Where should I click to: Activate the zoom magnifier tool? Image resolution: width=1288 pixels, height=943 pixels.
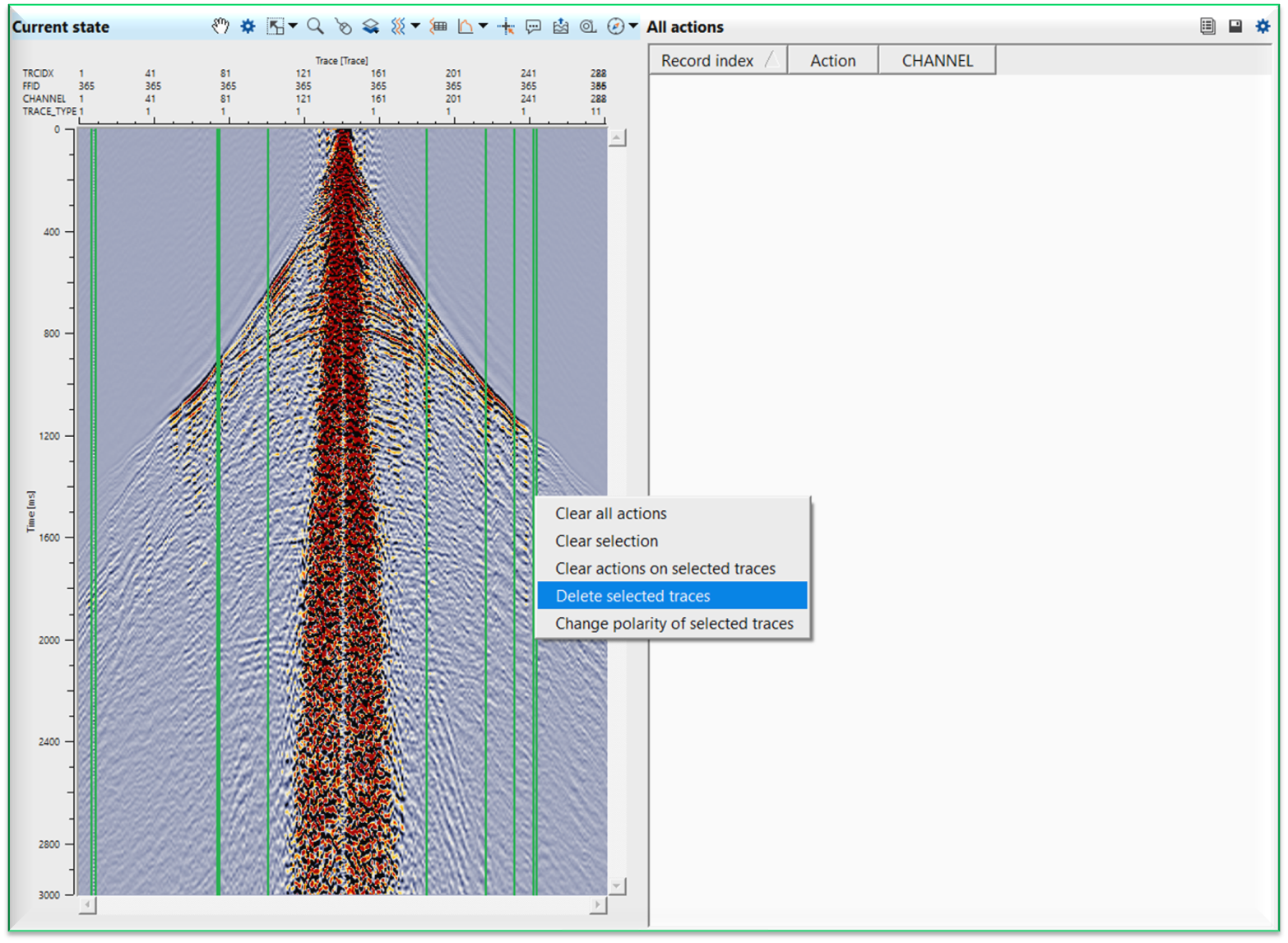coord(315,26)
